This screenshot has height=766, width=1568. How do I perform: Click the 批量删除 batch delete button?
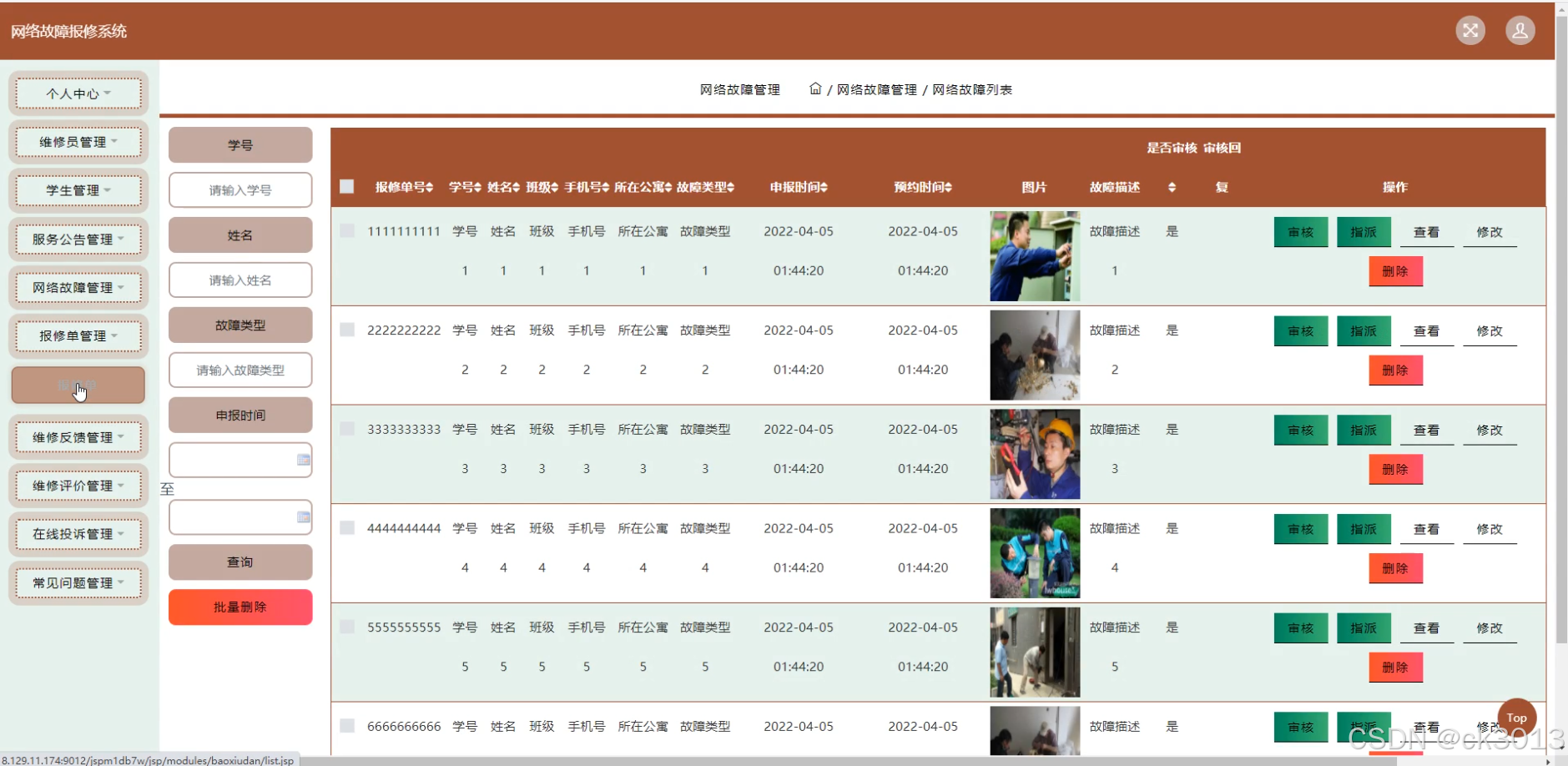(239, 607)
